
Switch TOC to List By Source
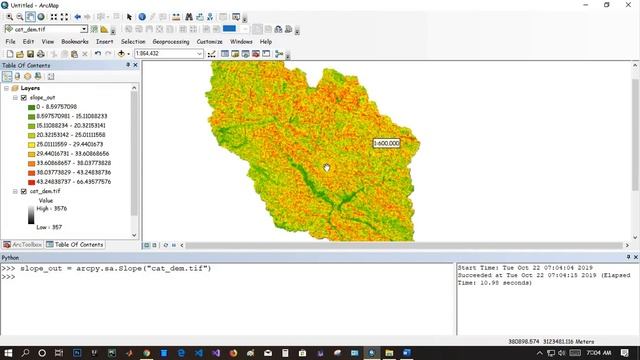pyautogui.click(x=17, y=76)
